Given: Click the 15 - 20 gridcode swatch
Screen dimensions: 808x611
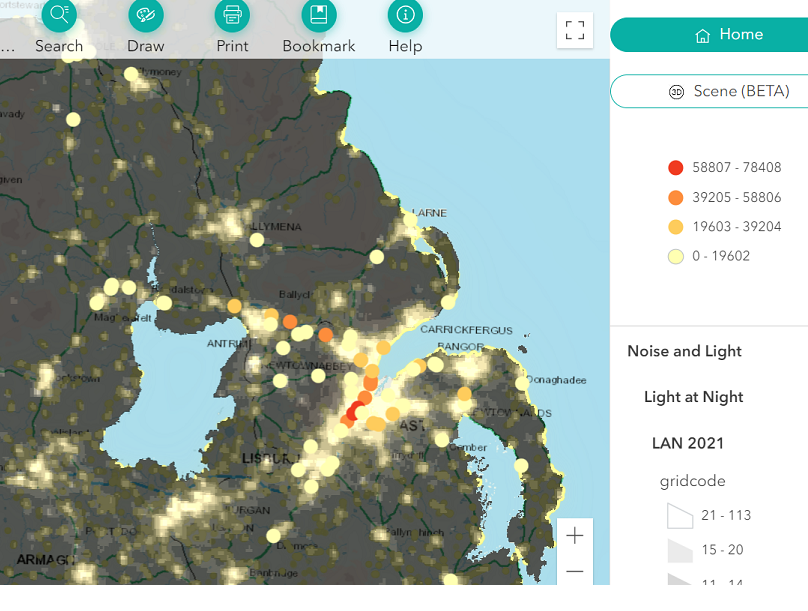Looking at the screenshot, I should click(680, 550).
